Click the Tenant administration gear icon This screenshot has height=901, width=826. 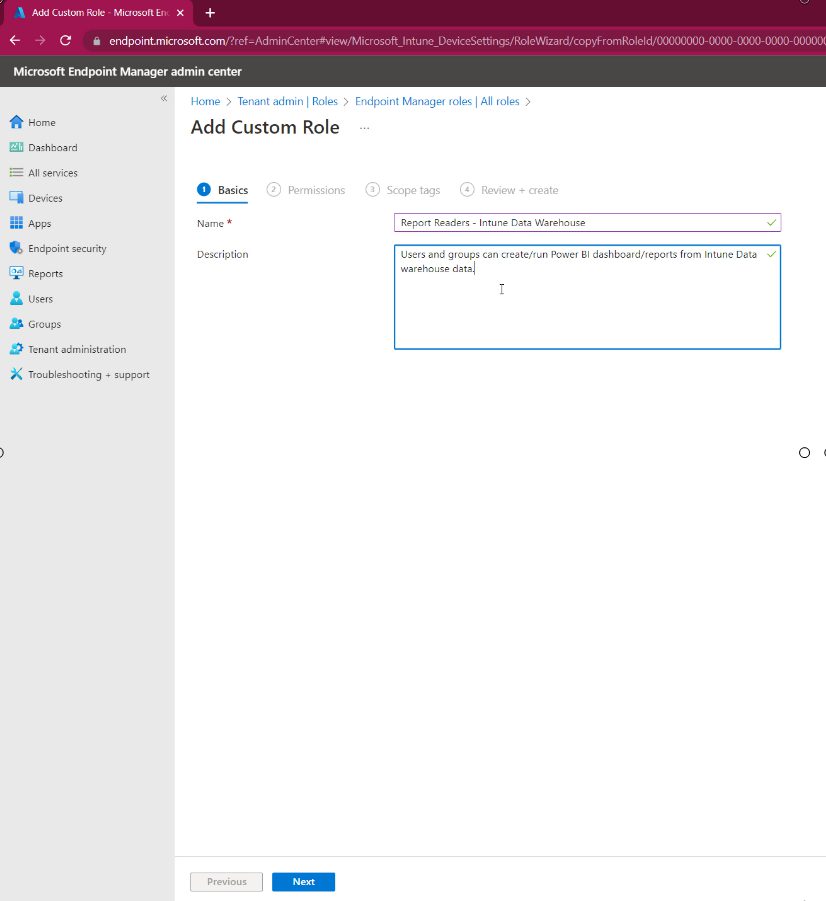point(16,349)
